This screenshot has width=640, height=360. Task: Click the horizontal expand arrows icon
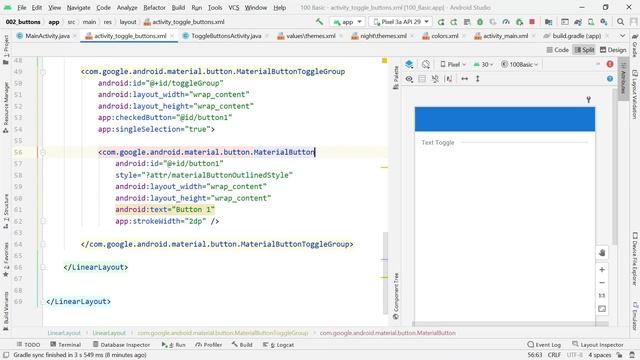(x=464, y=79)
